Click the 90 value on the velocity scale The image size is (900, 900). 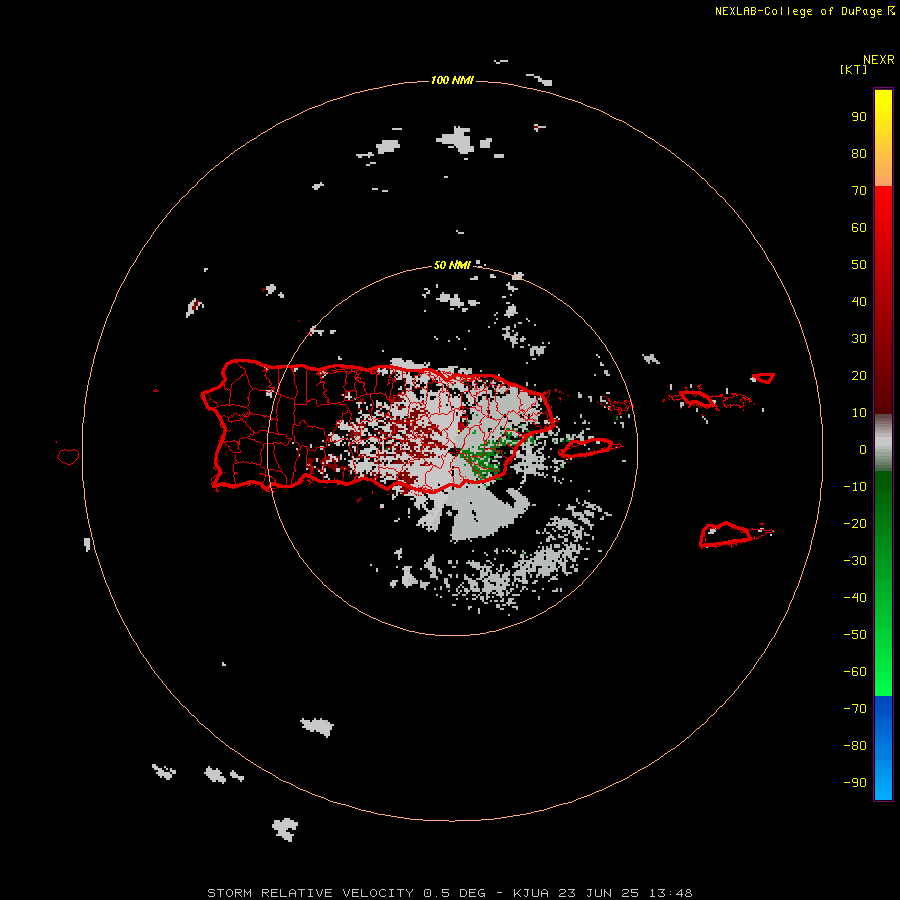click(x=859, y=117)
